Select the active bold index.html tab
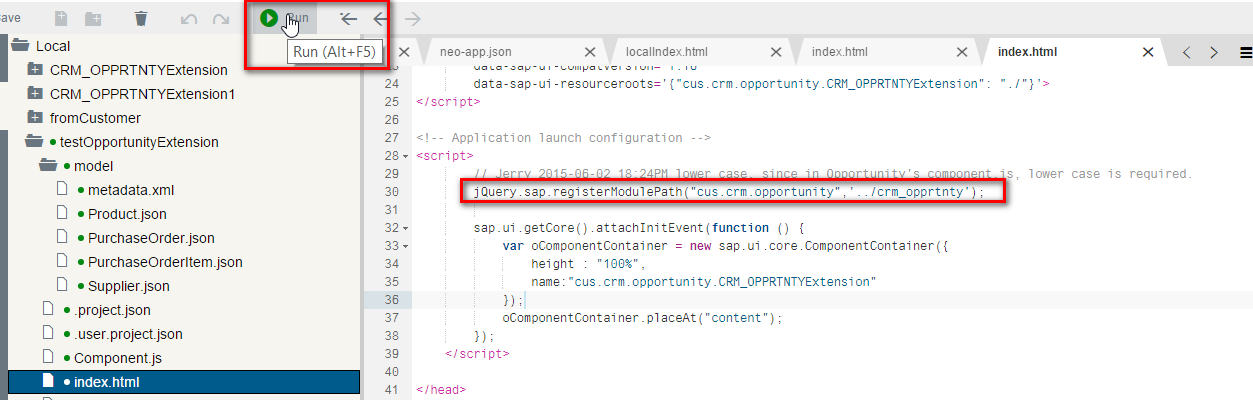Viewport: 1253px width, 400px height. click(x=1028, y=51)
